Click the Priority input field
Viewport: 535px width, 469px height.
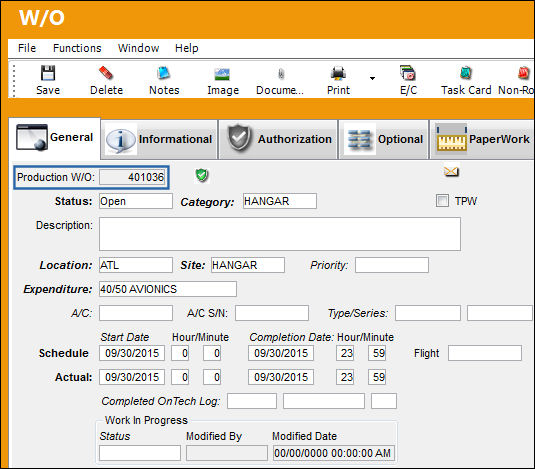pyautogui.click(x=392, y=265)
